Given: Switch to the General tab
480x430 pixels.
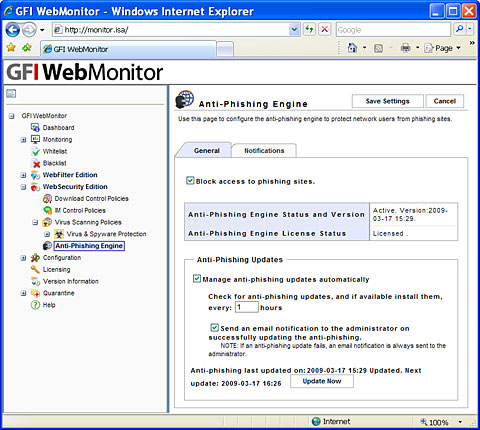Looking at the screenshot, I should coord(207,151).
